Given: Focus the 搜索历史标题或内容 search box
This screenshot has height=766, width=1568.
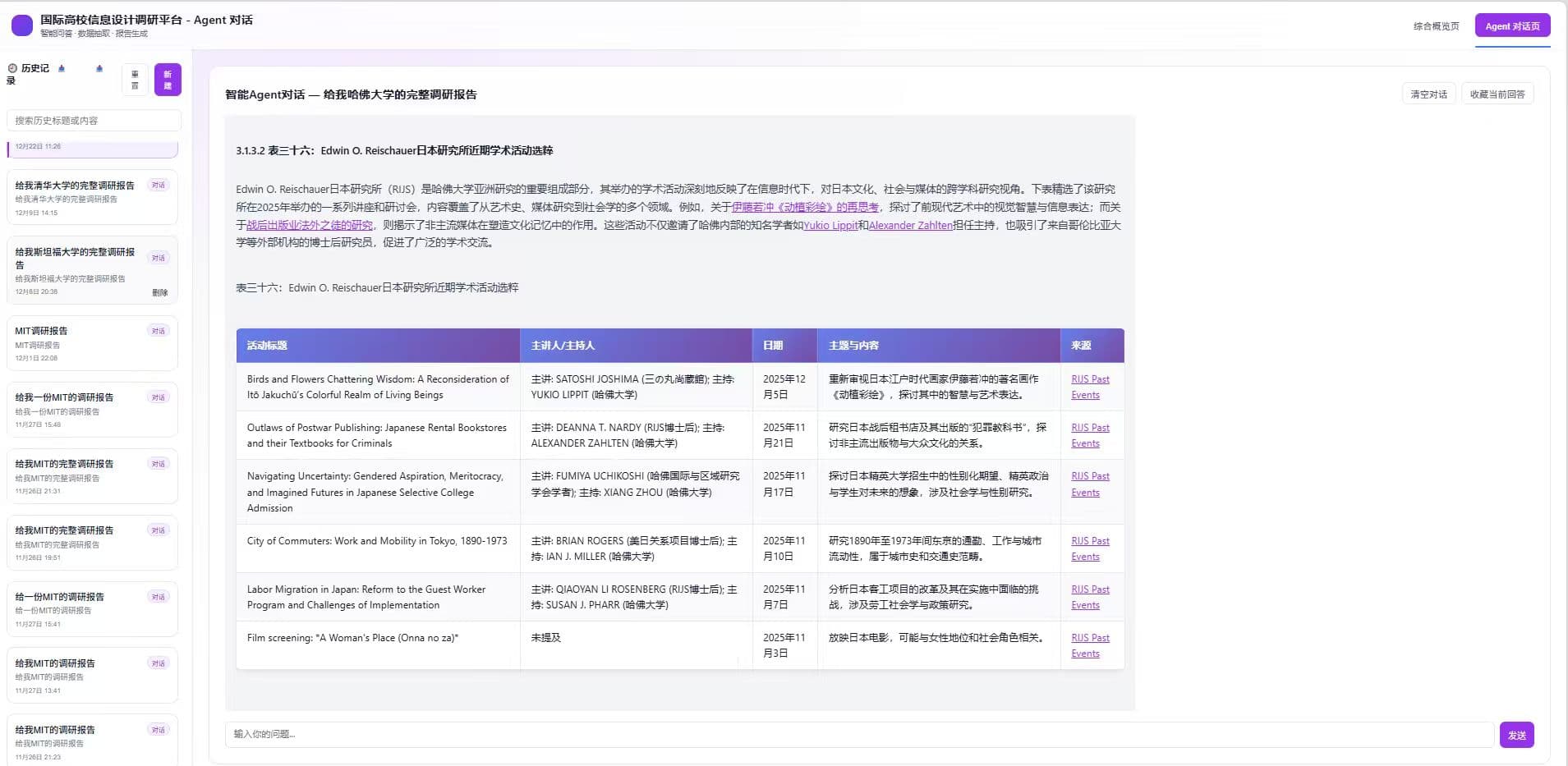Looking at the screenshot, I should point(94,121).
